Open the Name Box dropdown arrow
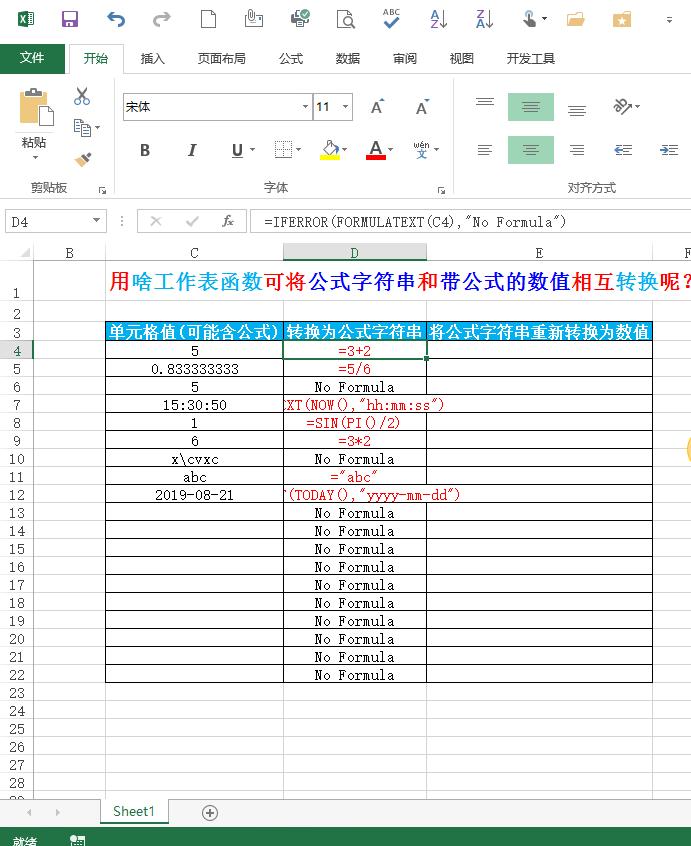 (x=97, y=220)
